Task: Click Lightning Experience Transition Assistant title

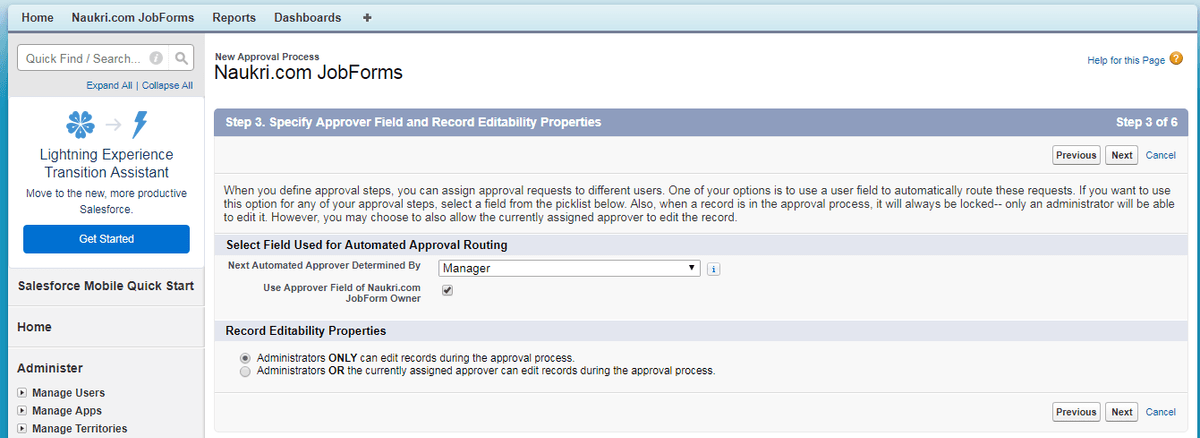Action: [106, 163]
